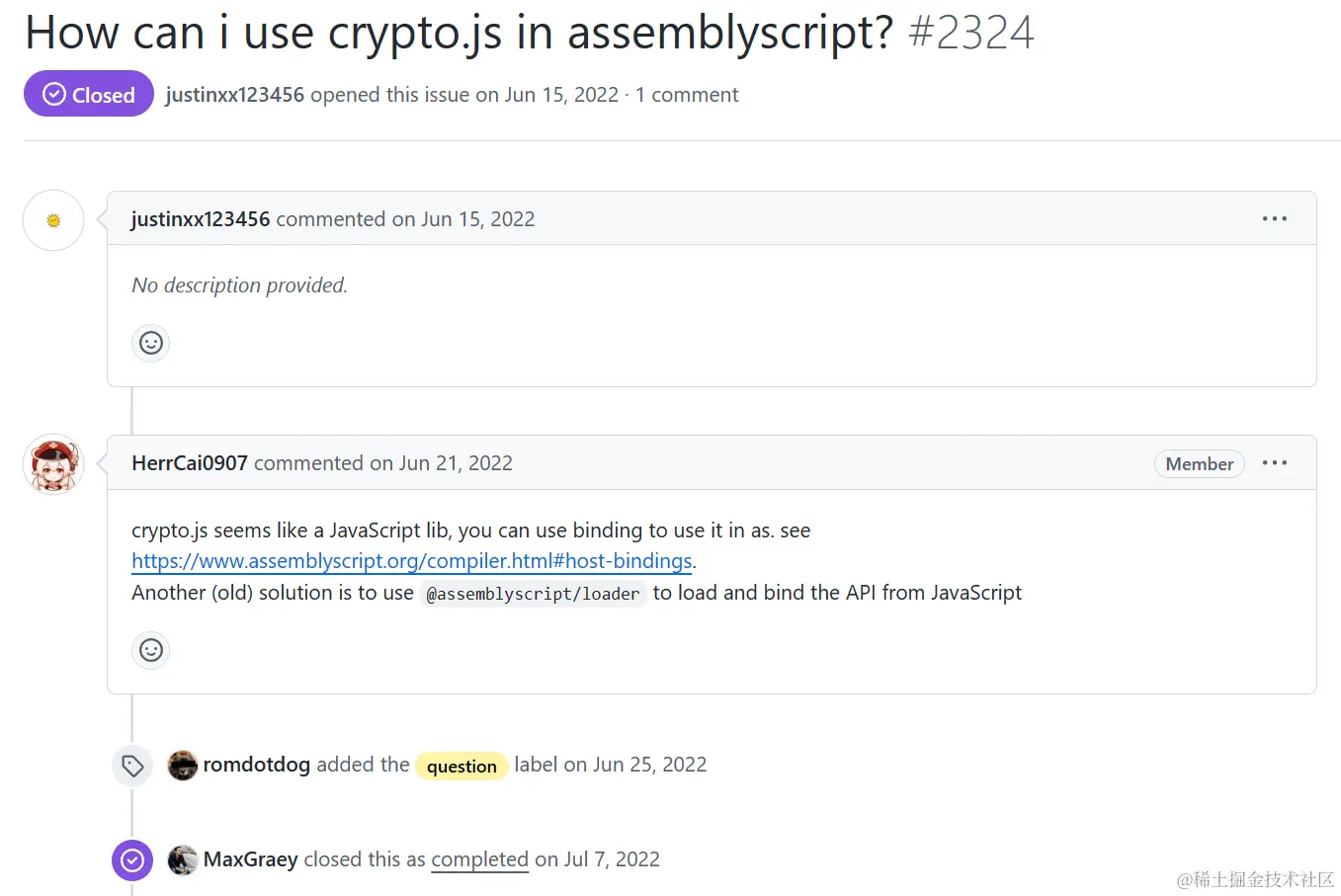
Task: Click the underlined completed link
Action: (x=479, y=859)
